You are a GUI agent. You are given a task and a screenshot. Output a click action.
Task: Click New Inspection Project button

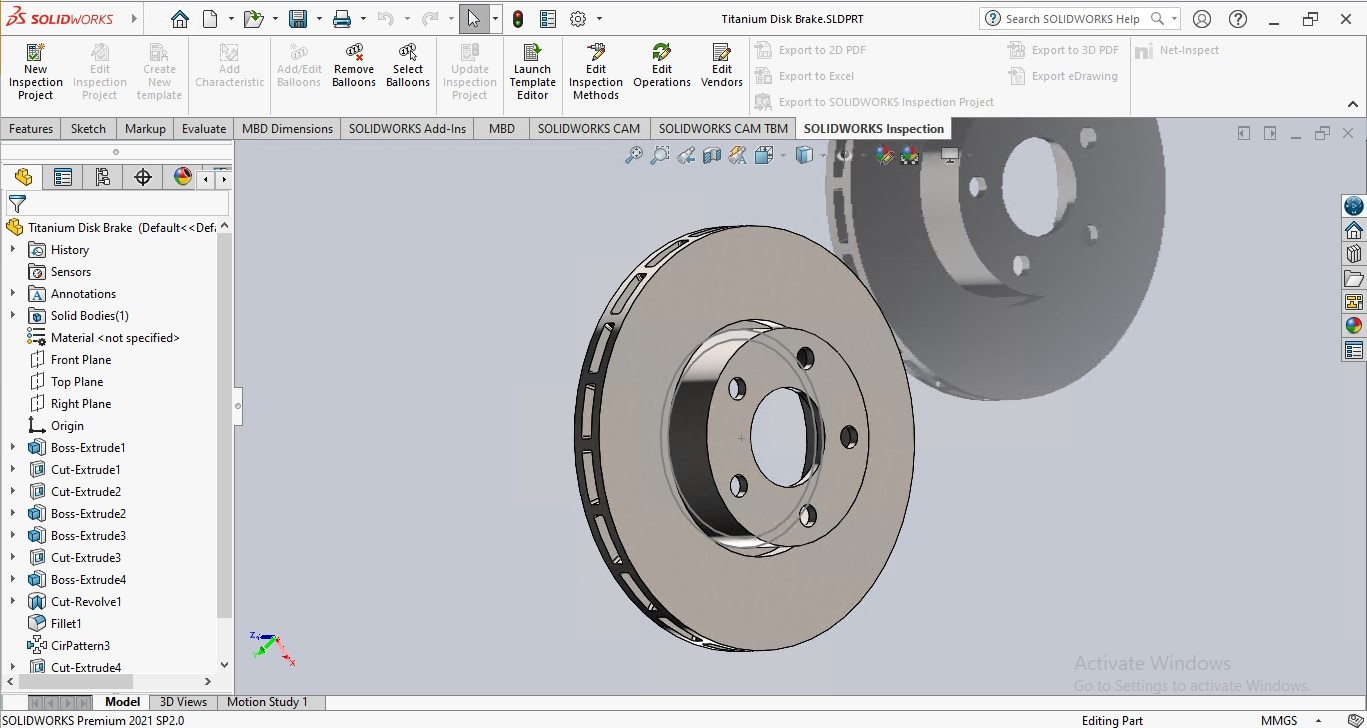click(x=36, y=71)
